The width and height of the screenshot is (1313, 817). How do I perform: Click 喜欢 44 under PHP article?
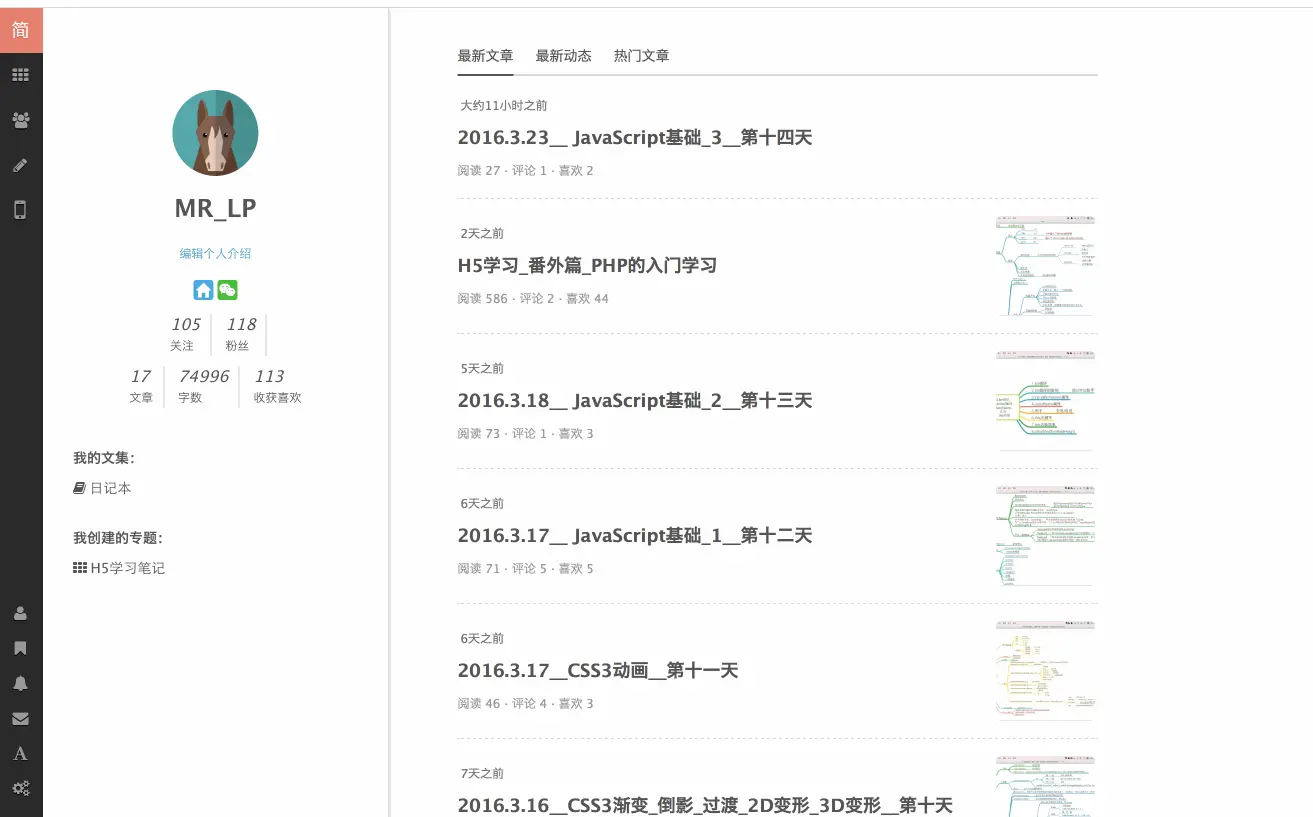[x=587, y=299]
